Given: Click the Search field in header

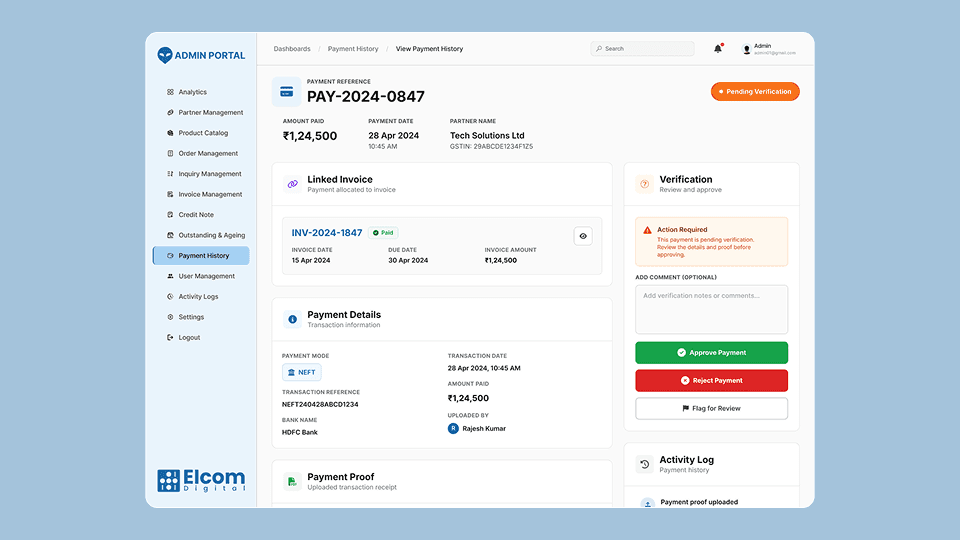Looking at the screenshot, I should (x=643, y=48).
